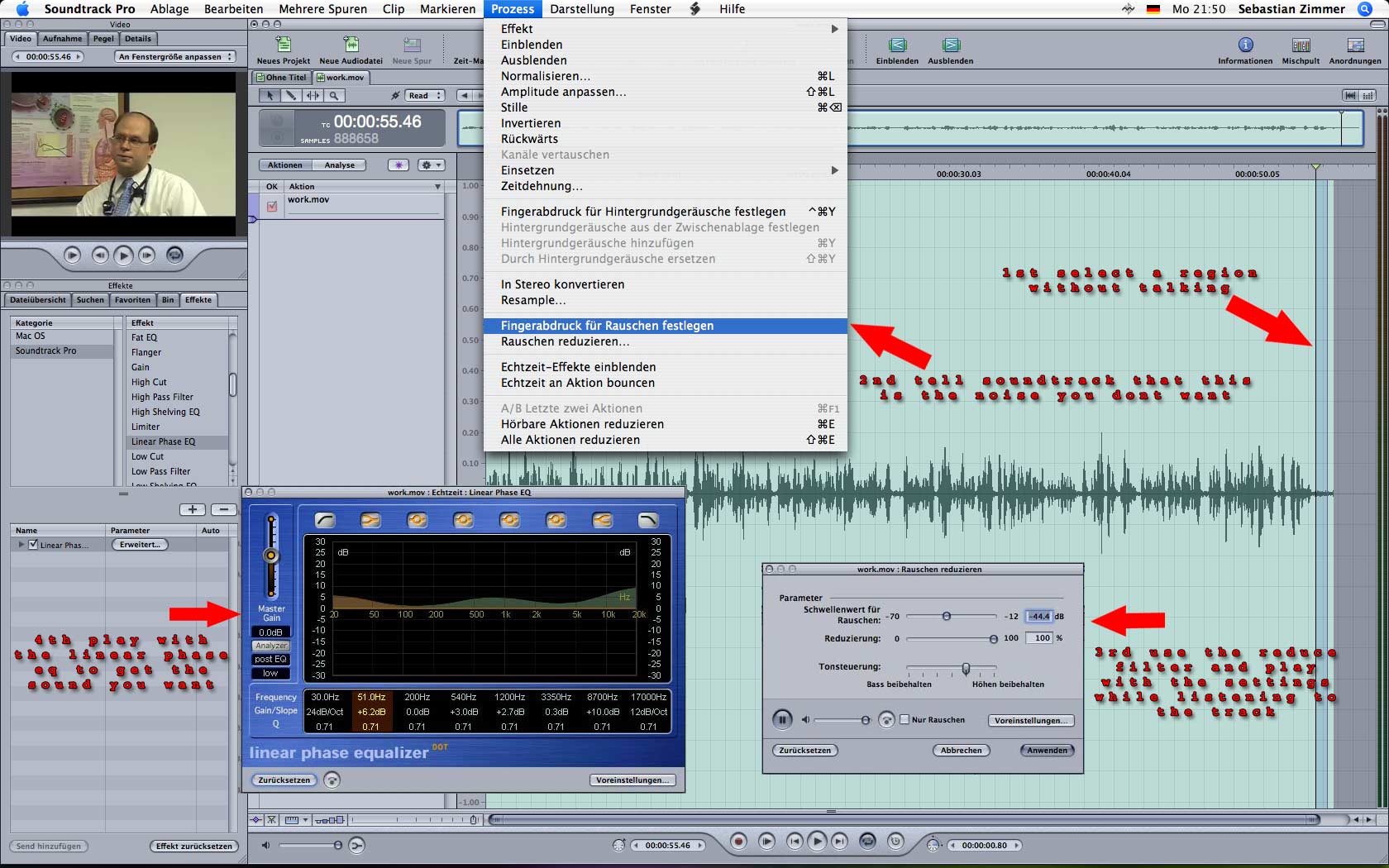Switch to the Ohne Titel project tab

(x=281, y=78)
